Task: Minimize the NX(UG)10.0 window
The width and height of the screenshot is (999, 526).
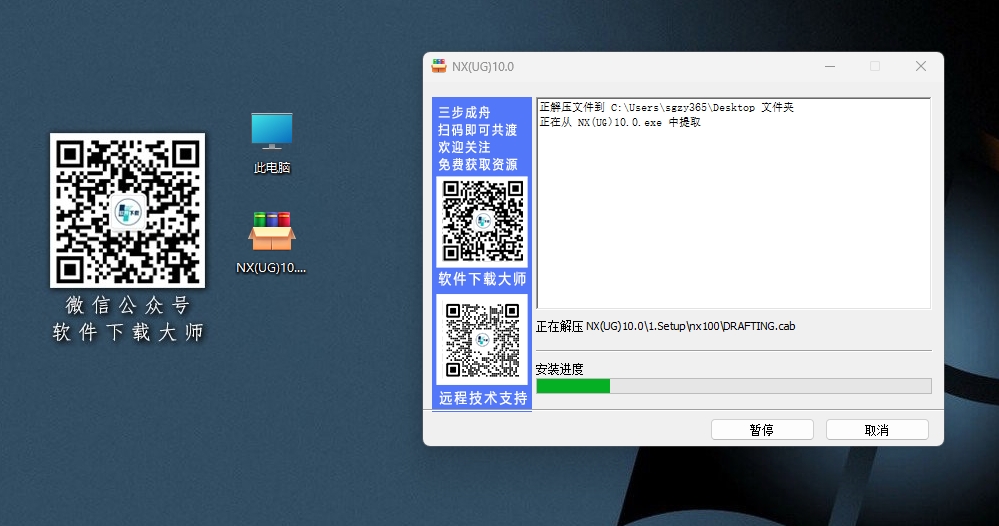Action: (x=830, y=66)
